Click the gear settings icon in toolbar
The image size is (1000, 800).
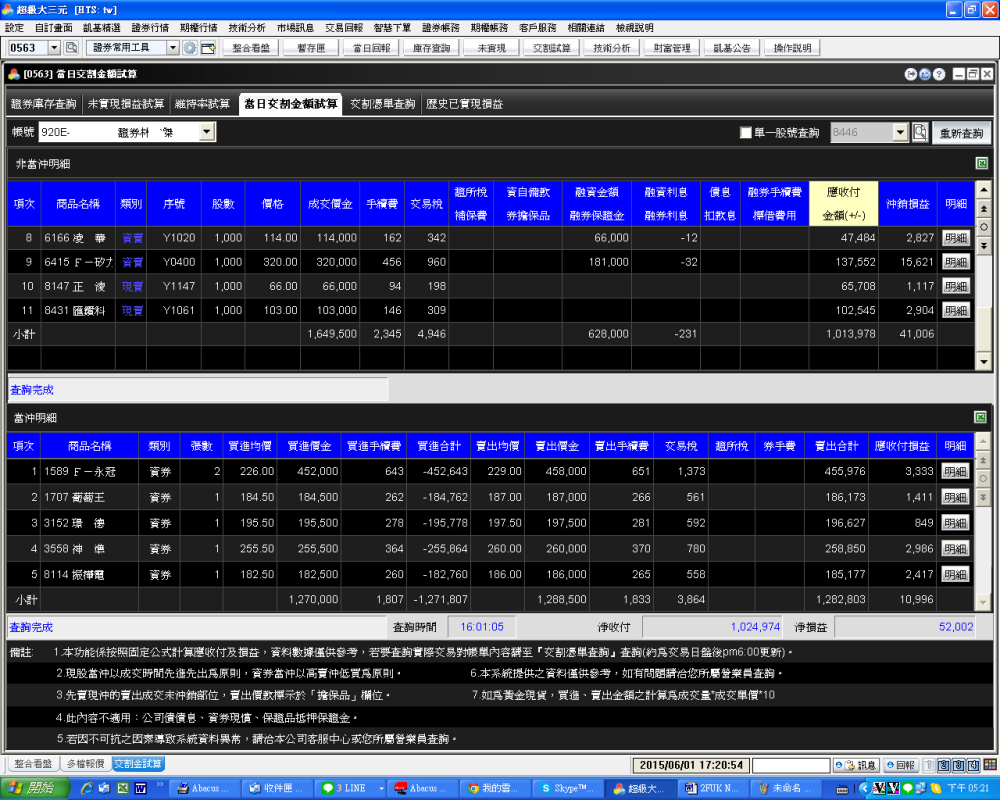[190, 48]
